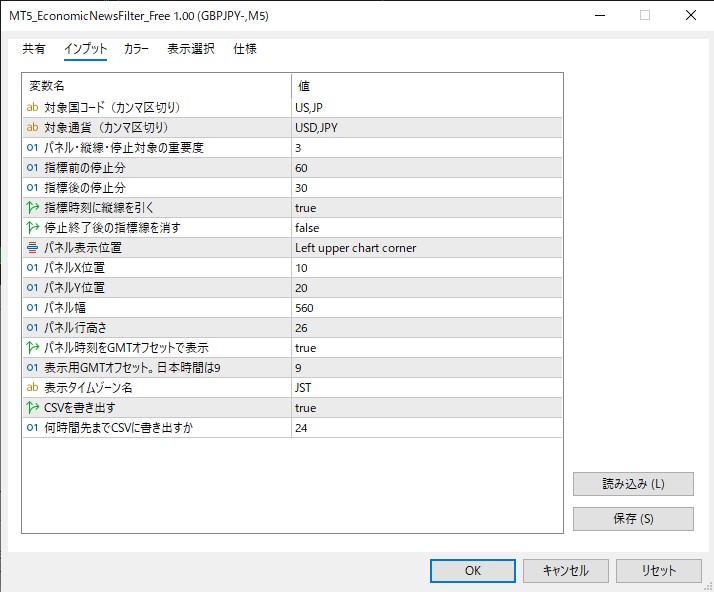Click the 01 icon beside 指標前の停止分
The height and width of the screenshot is (592, 714).
coord(32,167)
